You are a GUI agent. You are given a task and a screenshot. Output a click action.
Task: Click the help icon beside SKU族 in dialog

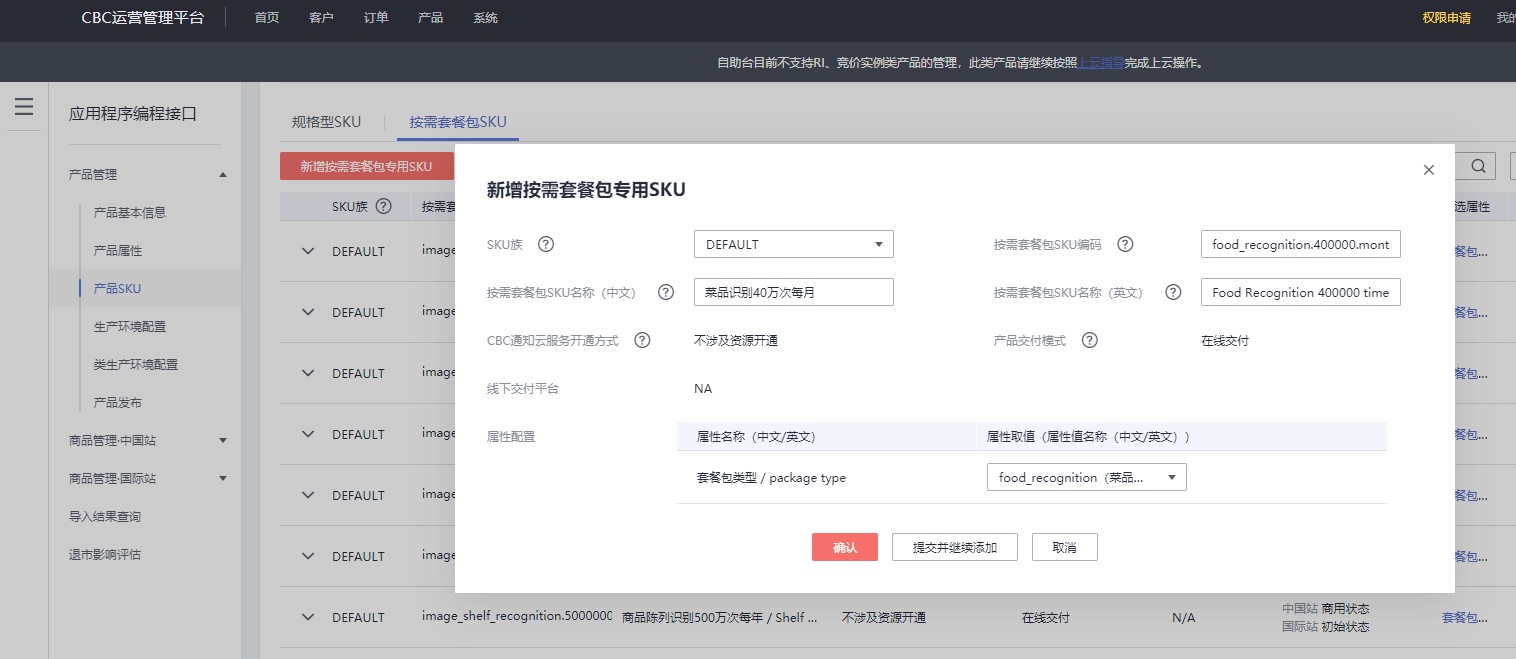(x=546, y=244)
